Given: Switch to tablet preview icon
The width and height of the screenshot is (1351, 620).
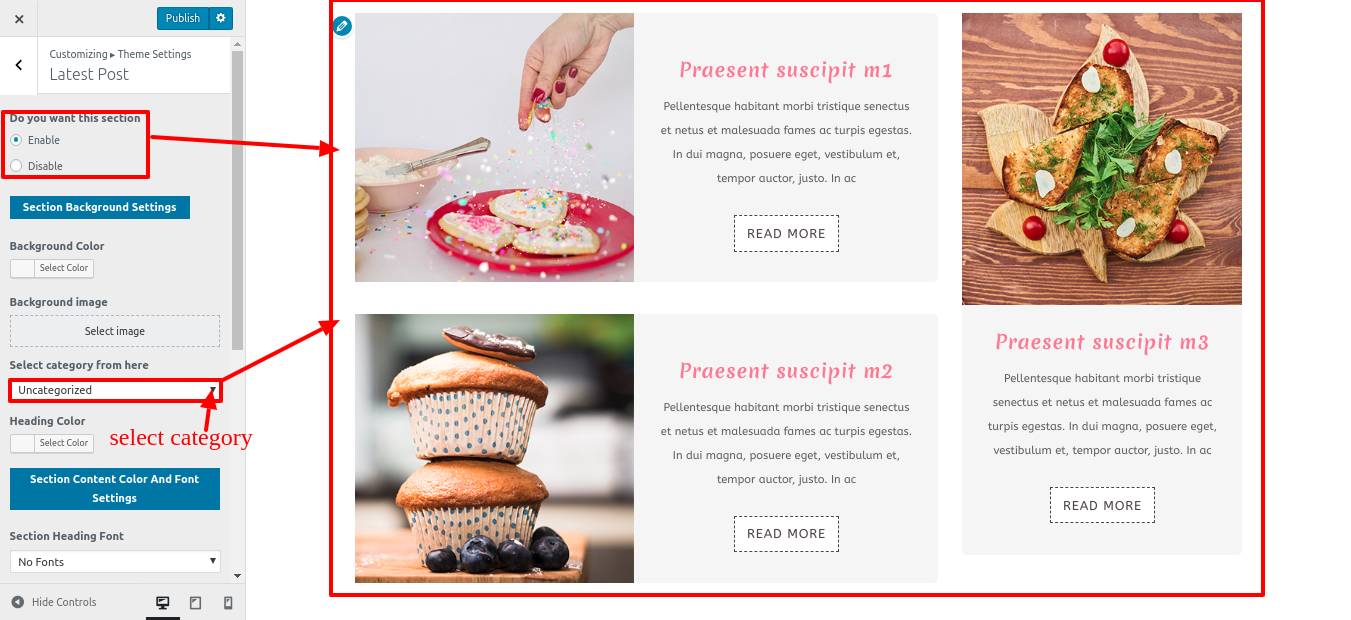Looking at the screenshot, I should tap(195, 602).
